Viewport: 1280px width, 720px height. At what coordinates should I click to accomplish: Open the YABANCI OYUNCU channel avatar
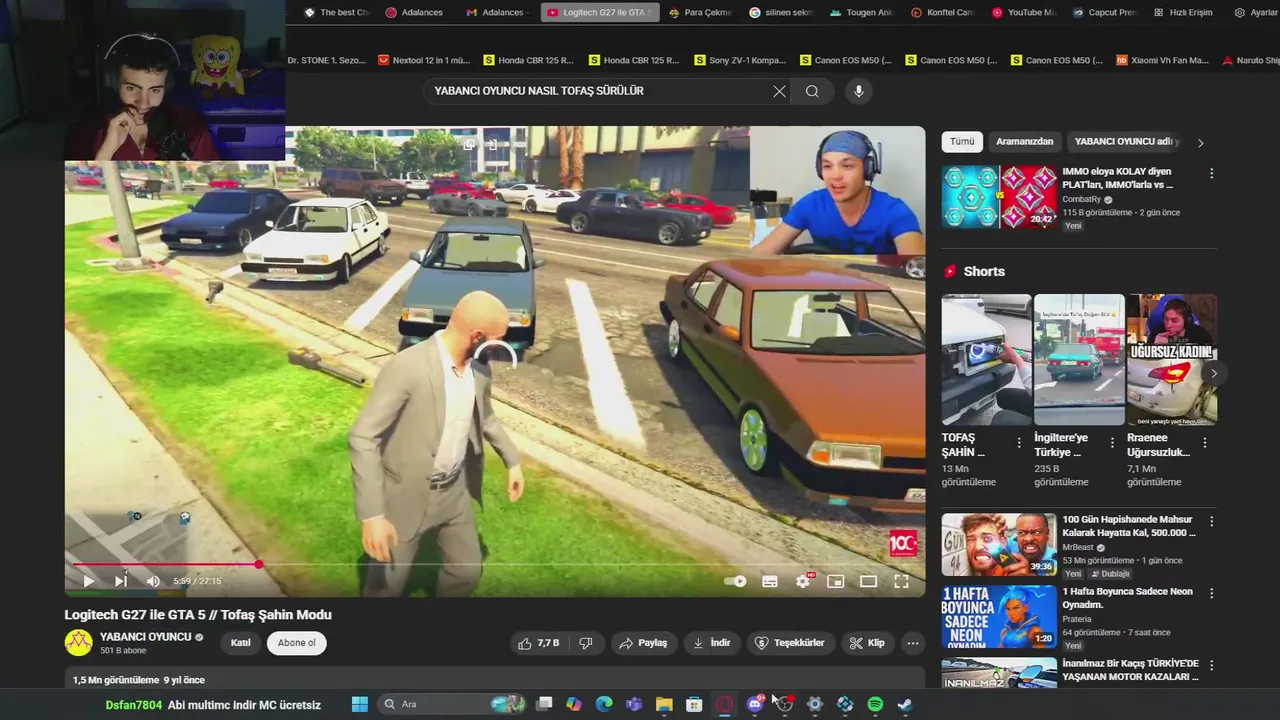pos(78,643)
